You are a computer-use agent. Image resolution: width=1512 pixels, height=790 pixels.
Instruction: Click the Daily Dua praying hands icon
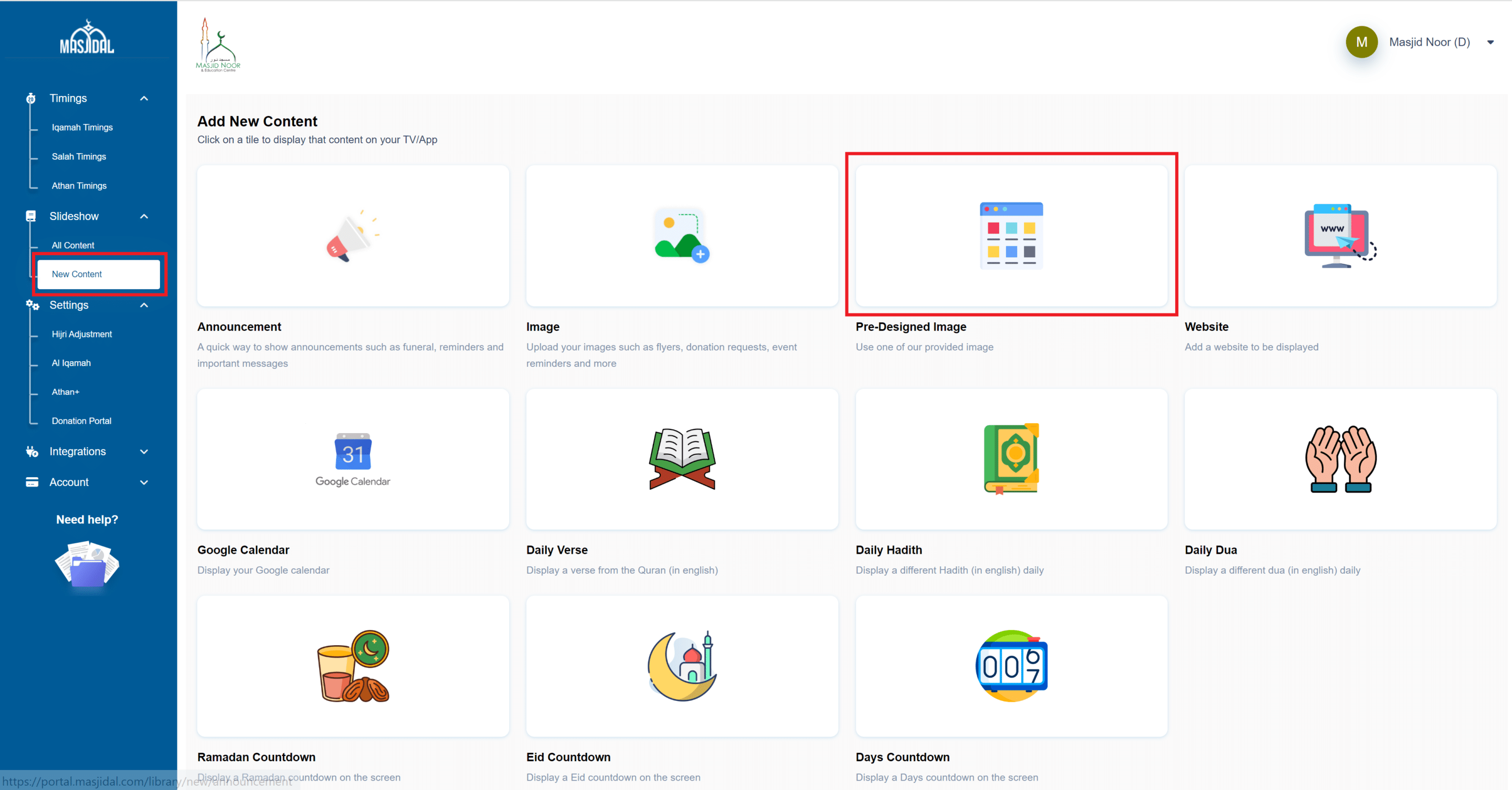(x=1340, y=459)
